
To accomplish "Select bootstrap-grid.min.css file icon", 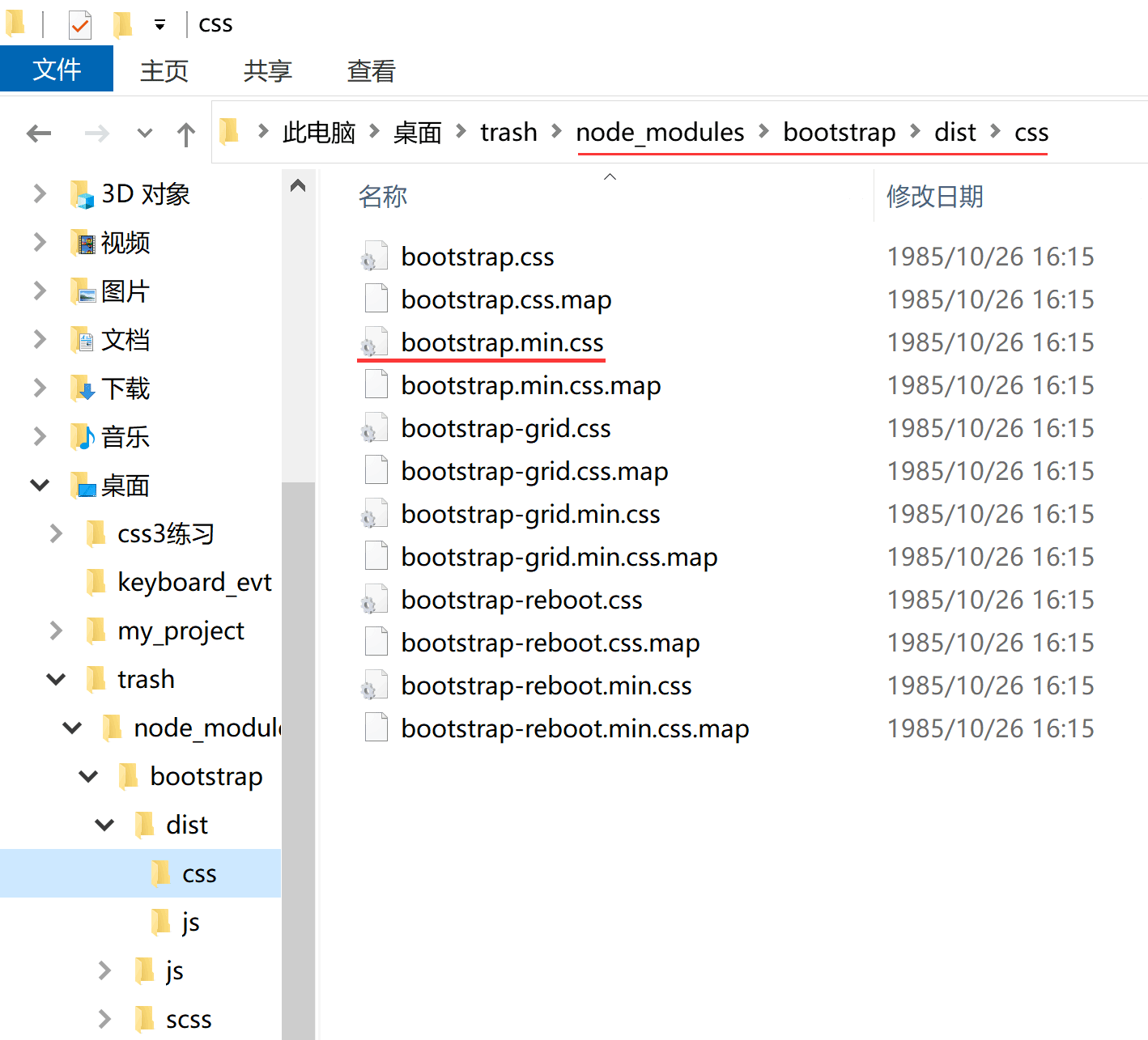I will pyautogui.click(x=374, y=513).
